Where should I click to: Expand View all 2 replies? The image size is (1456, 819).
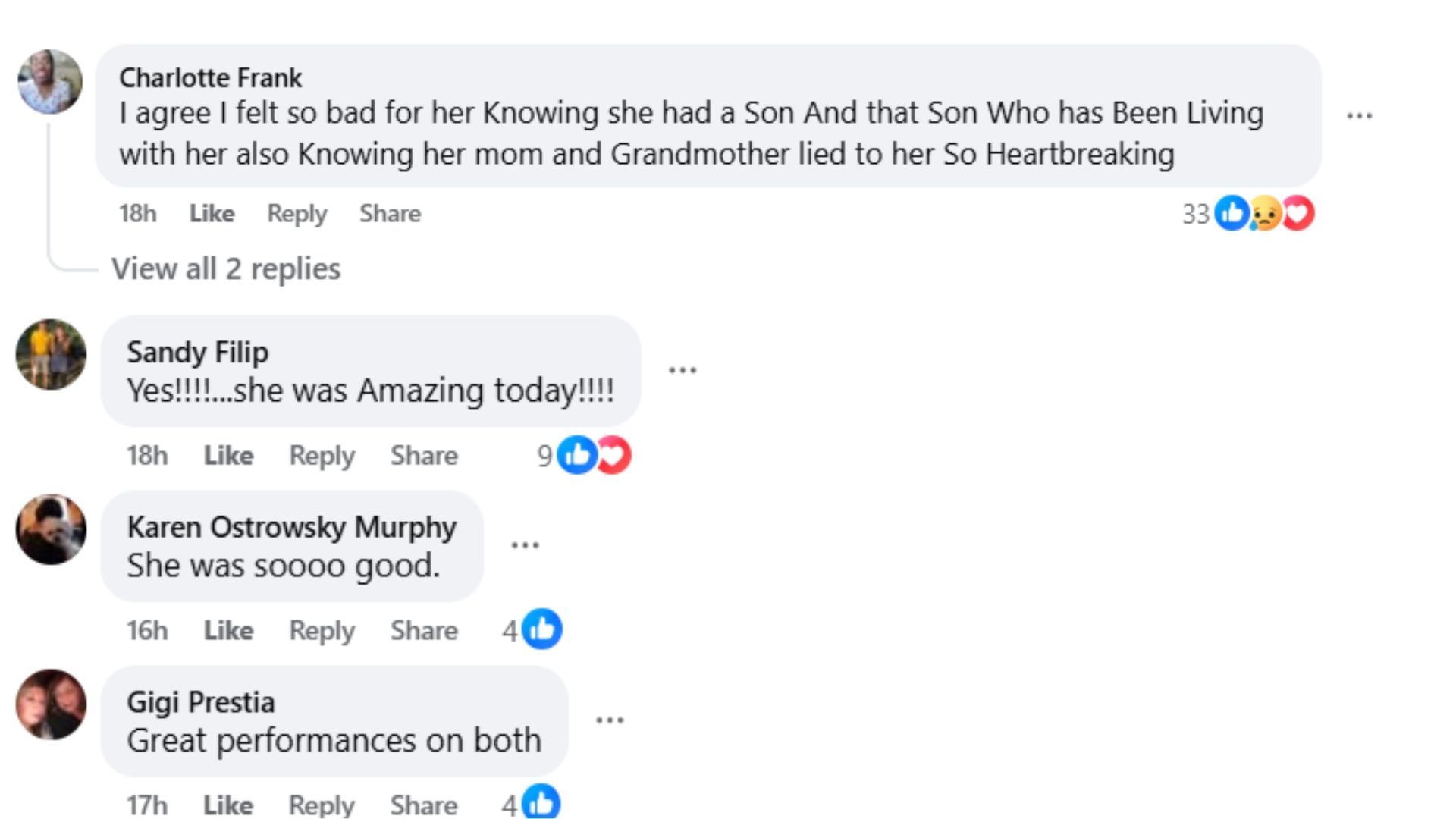pos(226,269)
